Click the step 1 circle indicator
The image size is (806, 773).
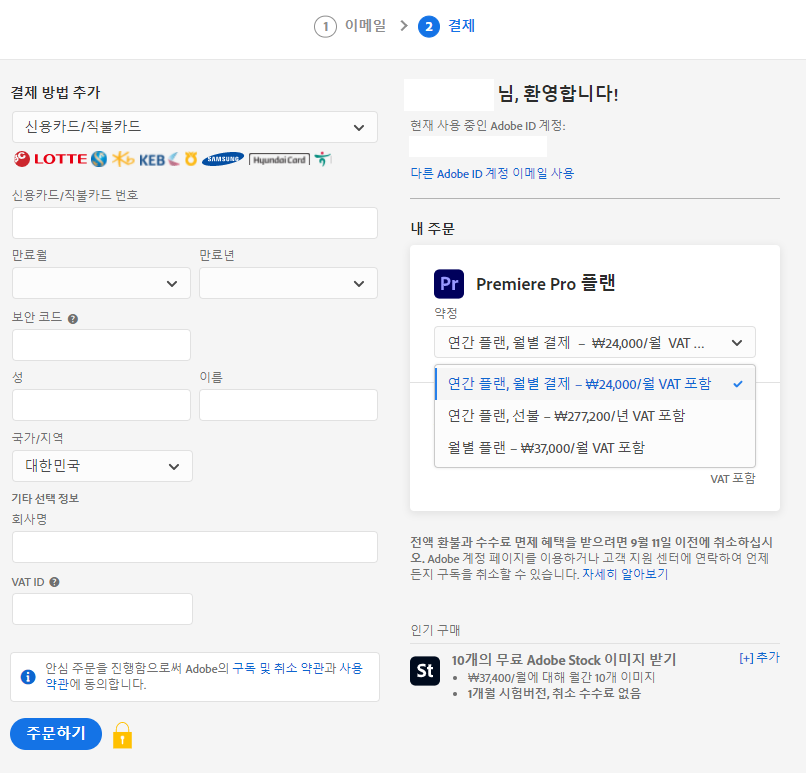325,26
